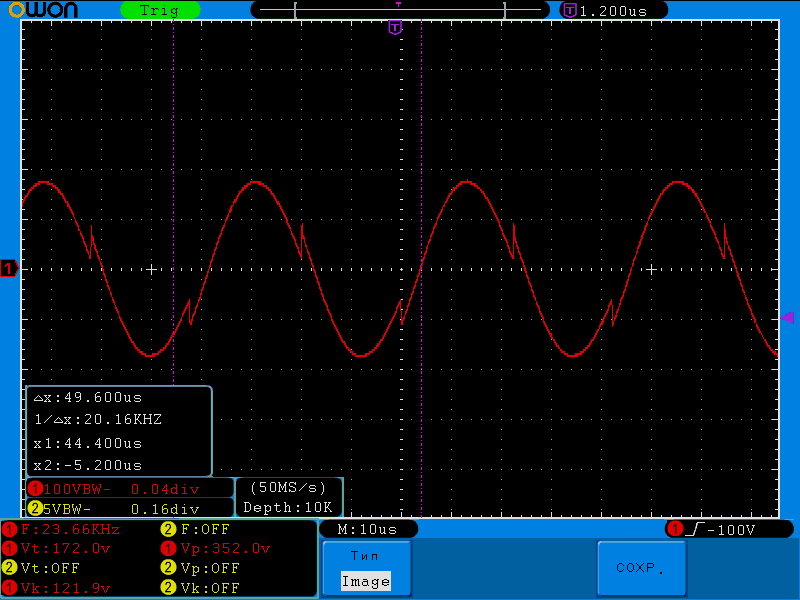
Task: Click the purple T trigger position marker
Action: coord(396,27)
